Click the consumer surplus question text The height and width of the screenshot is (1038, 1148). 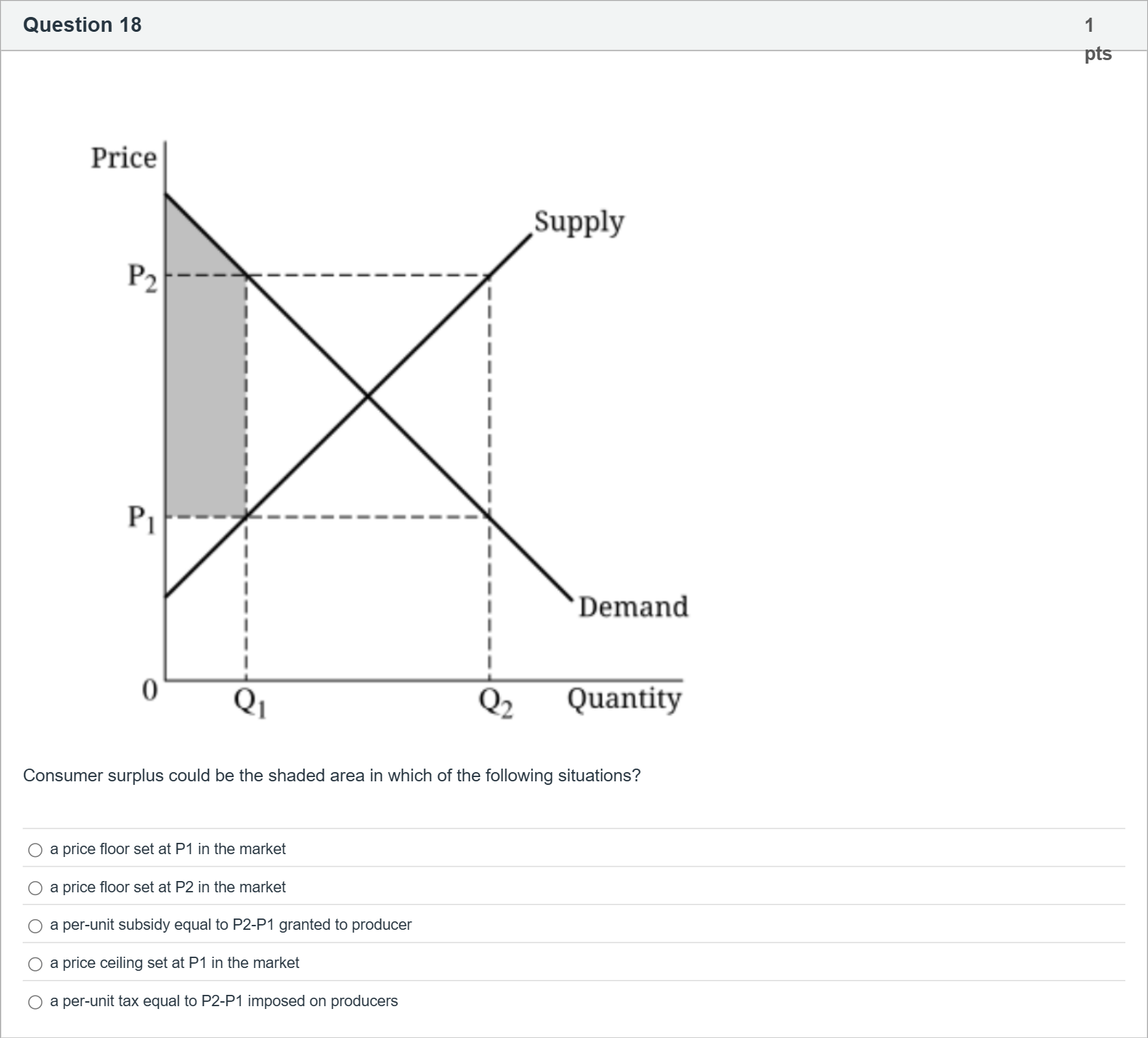[x=332, y=776]
